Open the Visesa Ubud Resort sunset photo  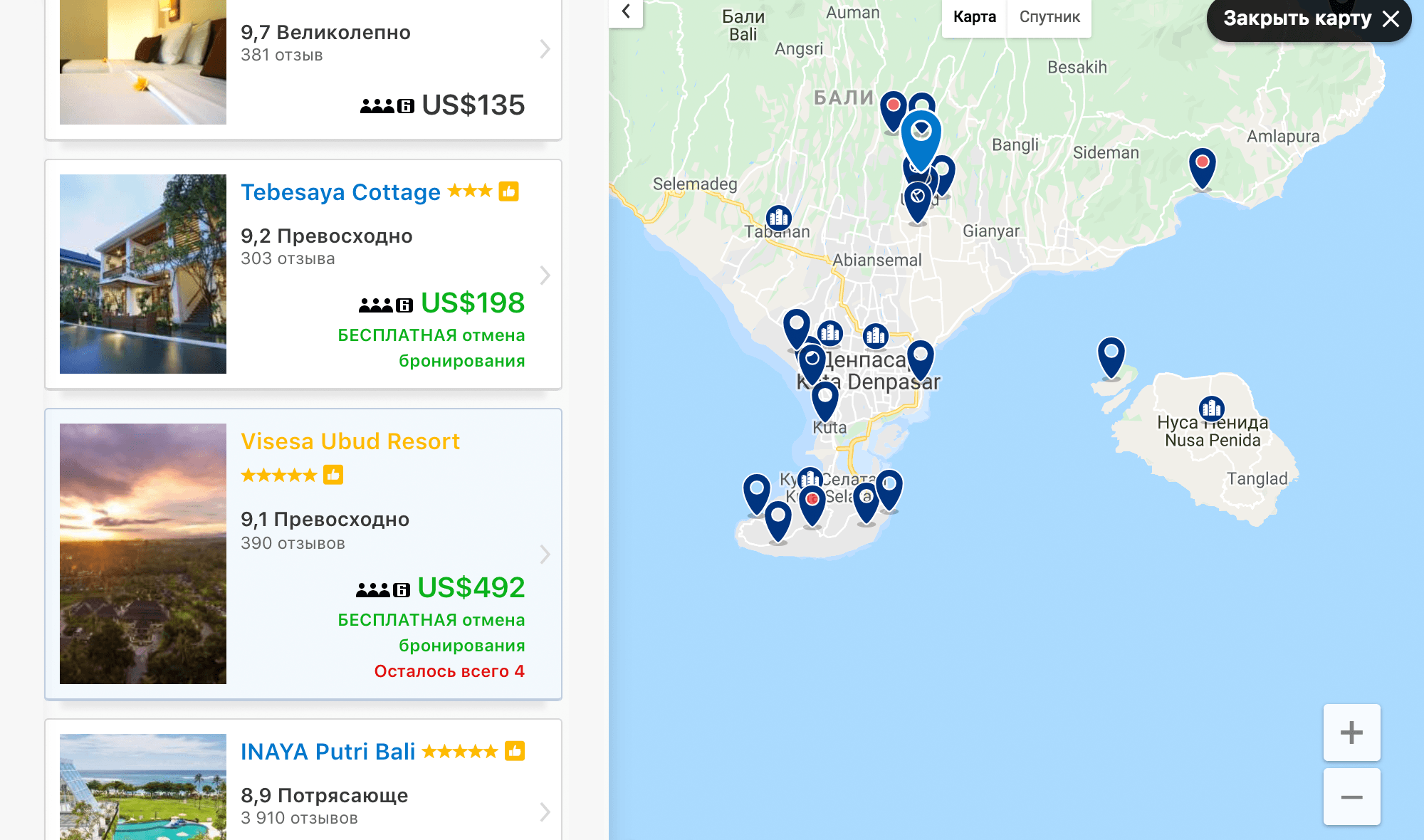pos(143,554)
